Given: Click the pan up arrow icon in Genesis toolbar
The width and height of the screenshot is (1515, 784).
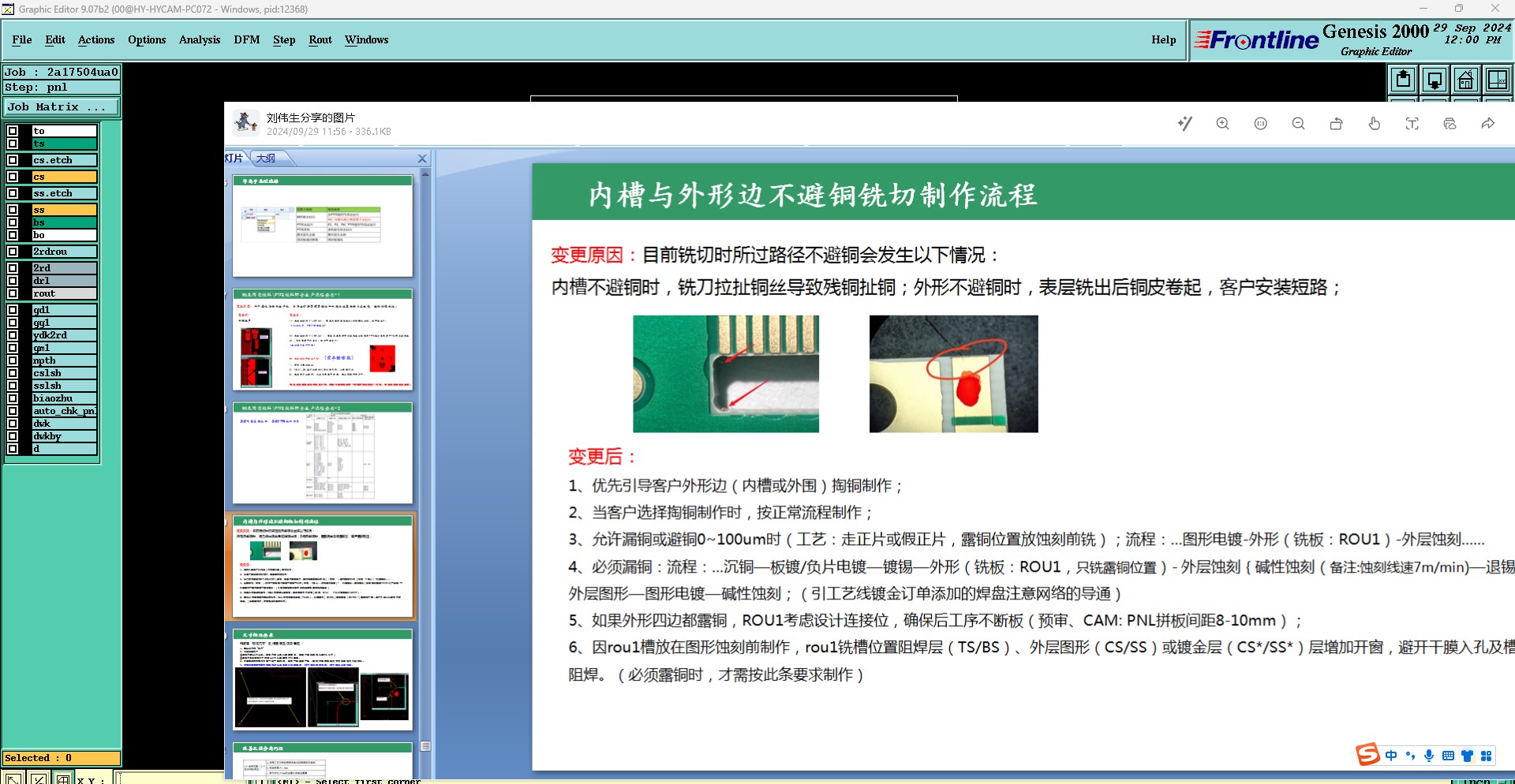Looking at the screenshot, I should [x=1403, y=80].
